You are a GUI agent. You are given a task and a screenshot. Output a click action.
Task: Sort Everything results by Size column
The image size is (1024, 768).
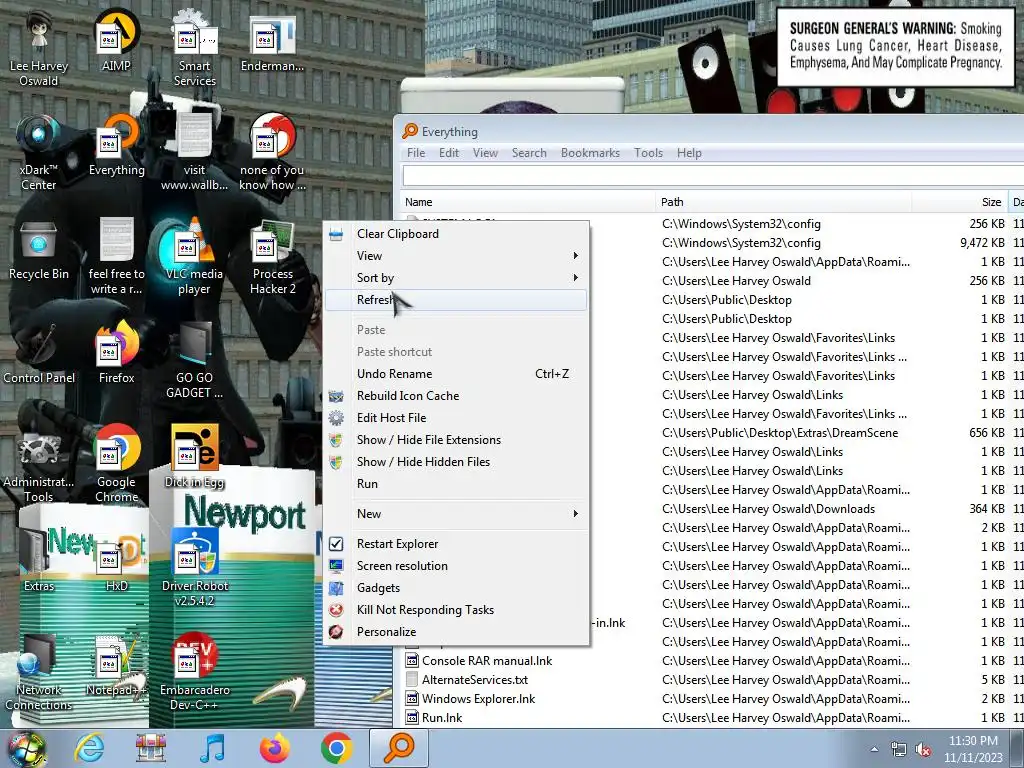click(960, 202)
